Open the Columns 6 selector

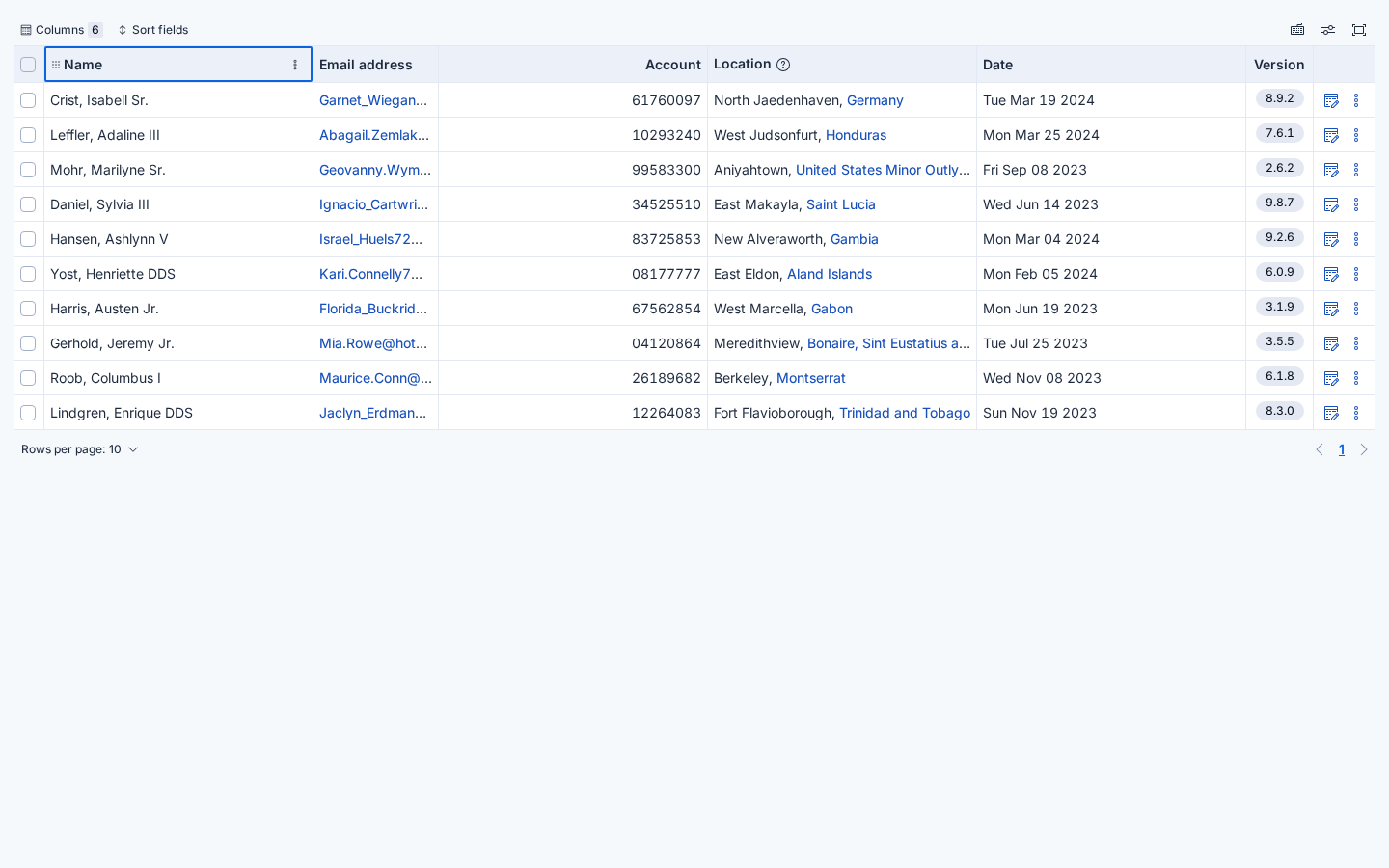pos(62,30)
